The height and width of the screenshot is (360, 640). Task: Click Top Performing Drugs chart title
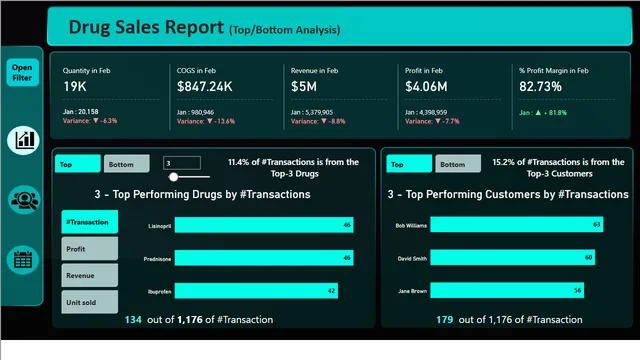(x=202, y=194)
